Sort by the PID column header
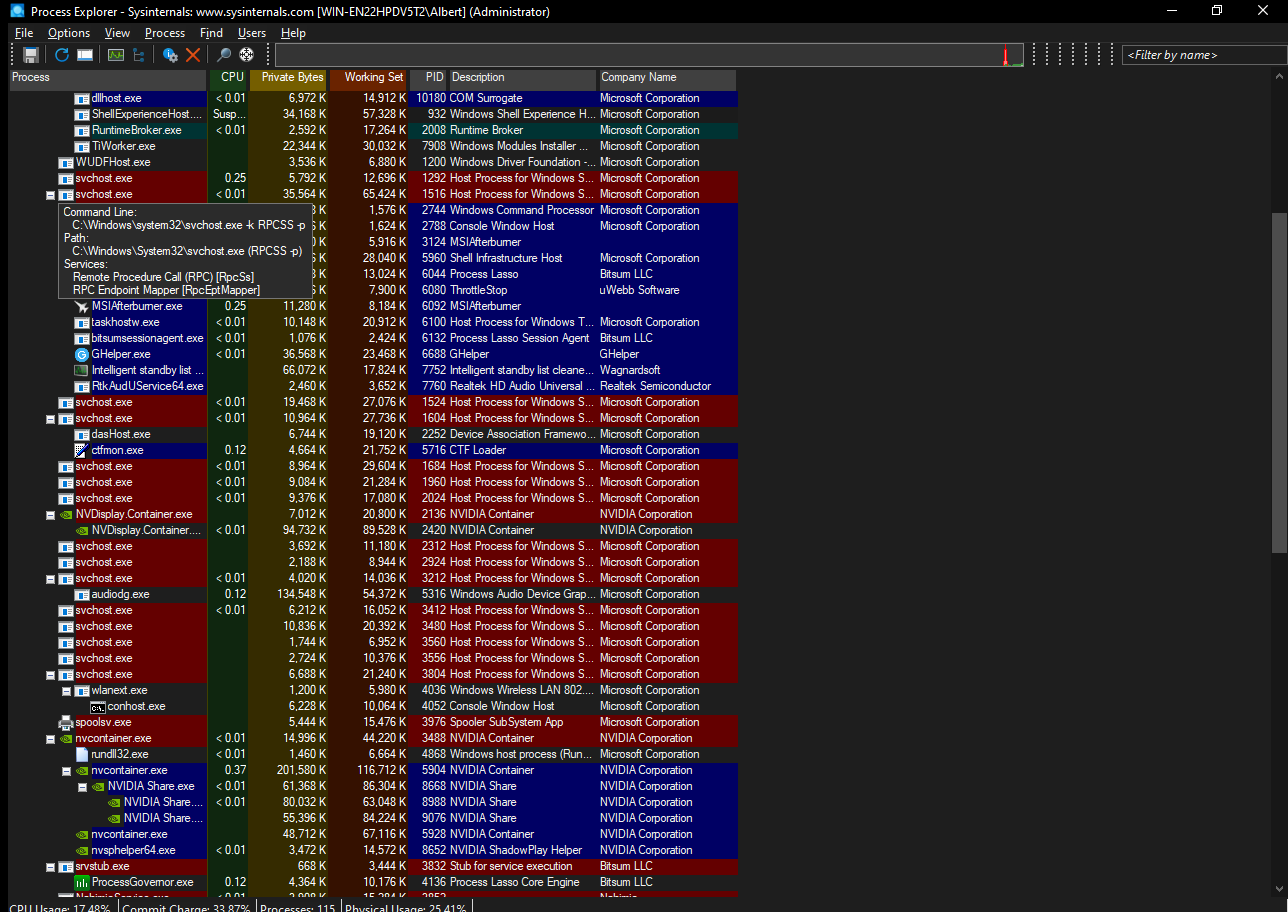This screenshot has height=912, width=1288. [x=429, y=80]
